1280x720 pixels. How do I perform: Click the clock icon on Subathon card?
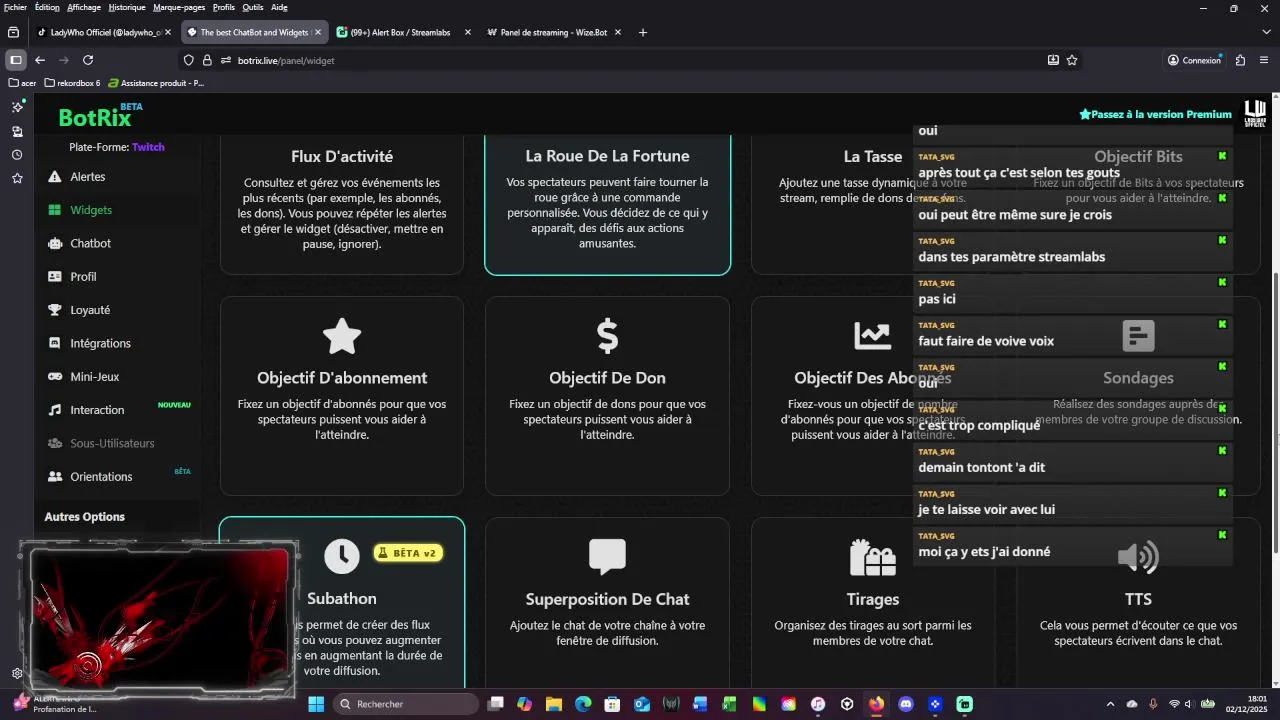(342, 557)
